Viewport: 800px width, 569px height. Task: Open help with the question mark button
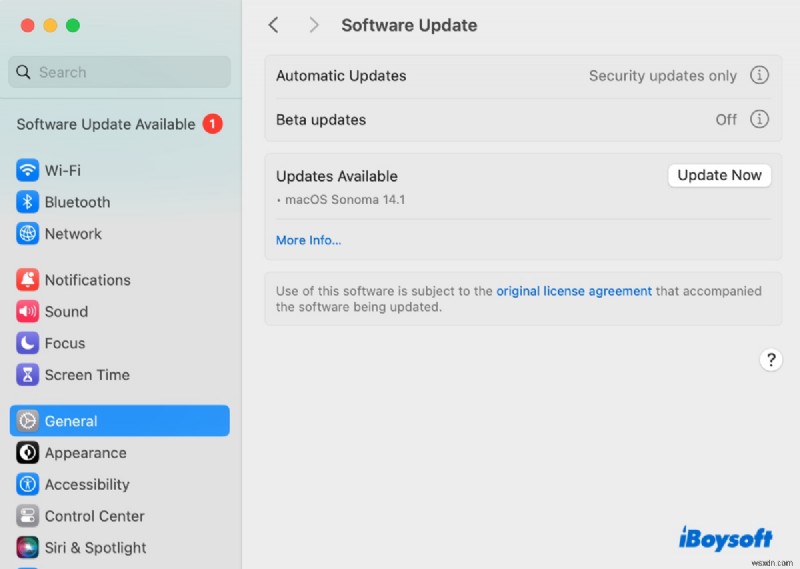[771, 359]
